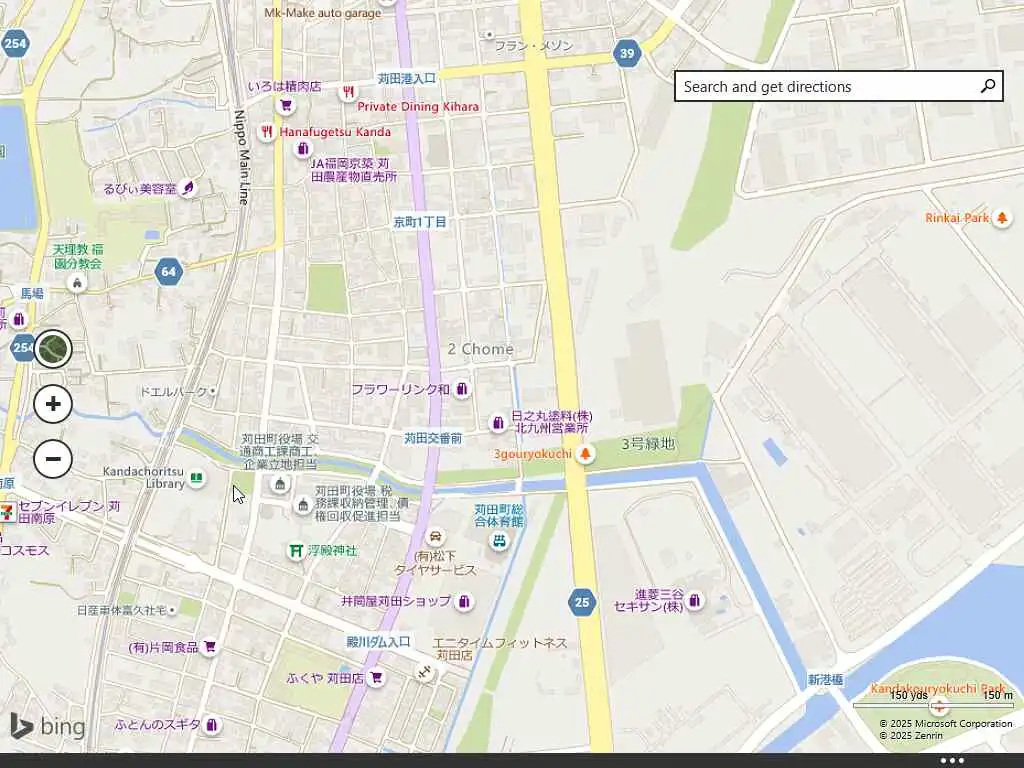This screenshot has height=768, width=1024.
Task: Focus the Search and get directions field
Action: (x=839, y=86)
